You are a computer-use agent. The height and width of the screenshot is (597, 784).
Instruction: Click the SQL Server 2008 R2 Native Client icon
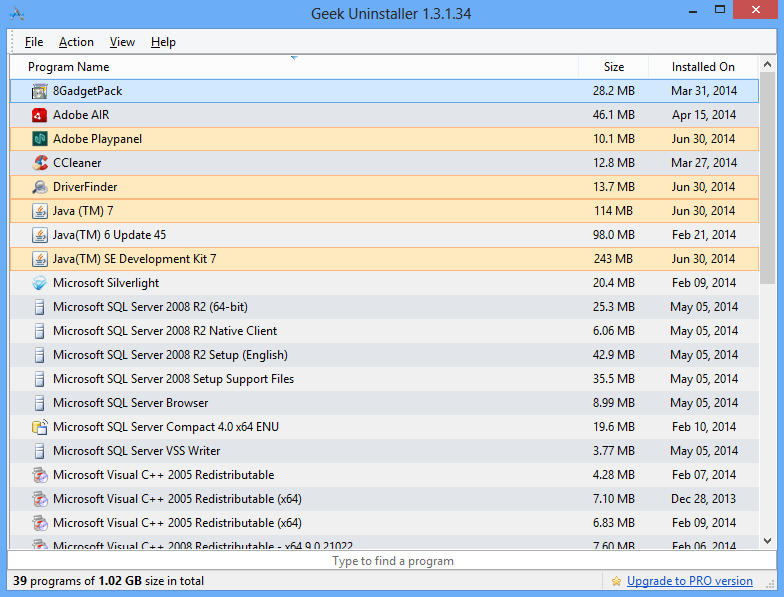pyautogui.click(x=40, y=331)
